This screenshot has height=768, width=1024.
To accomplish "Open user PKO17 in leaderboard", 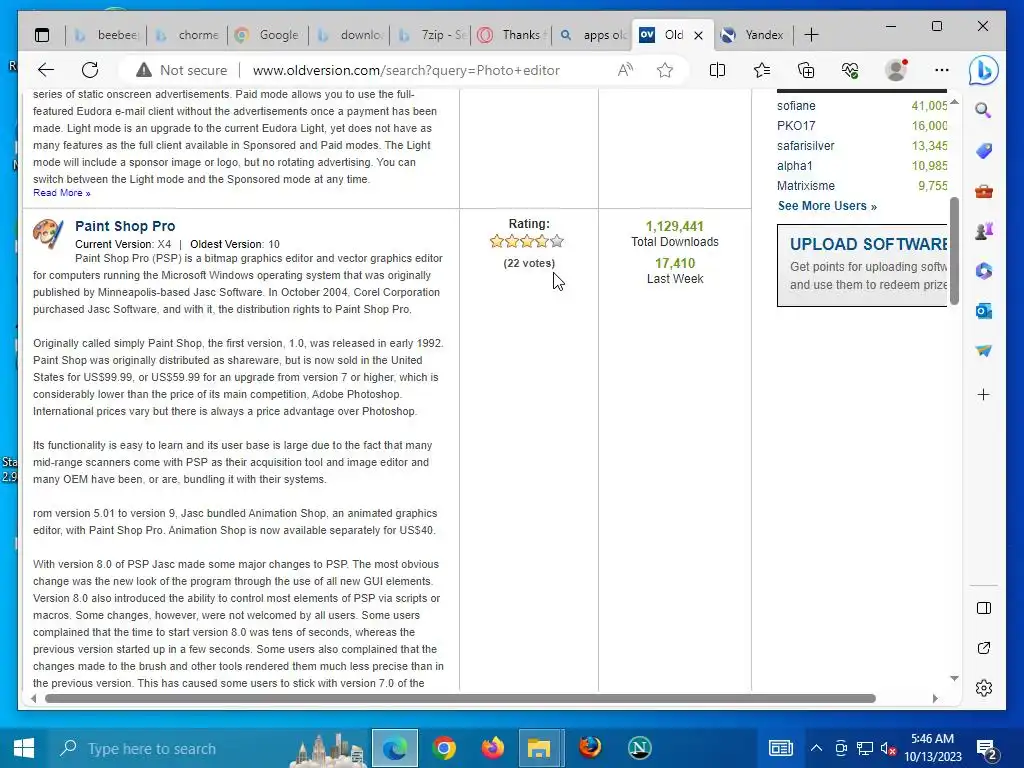I will (796, 125).
